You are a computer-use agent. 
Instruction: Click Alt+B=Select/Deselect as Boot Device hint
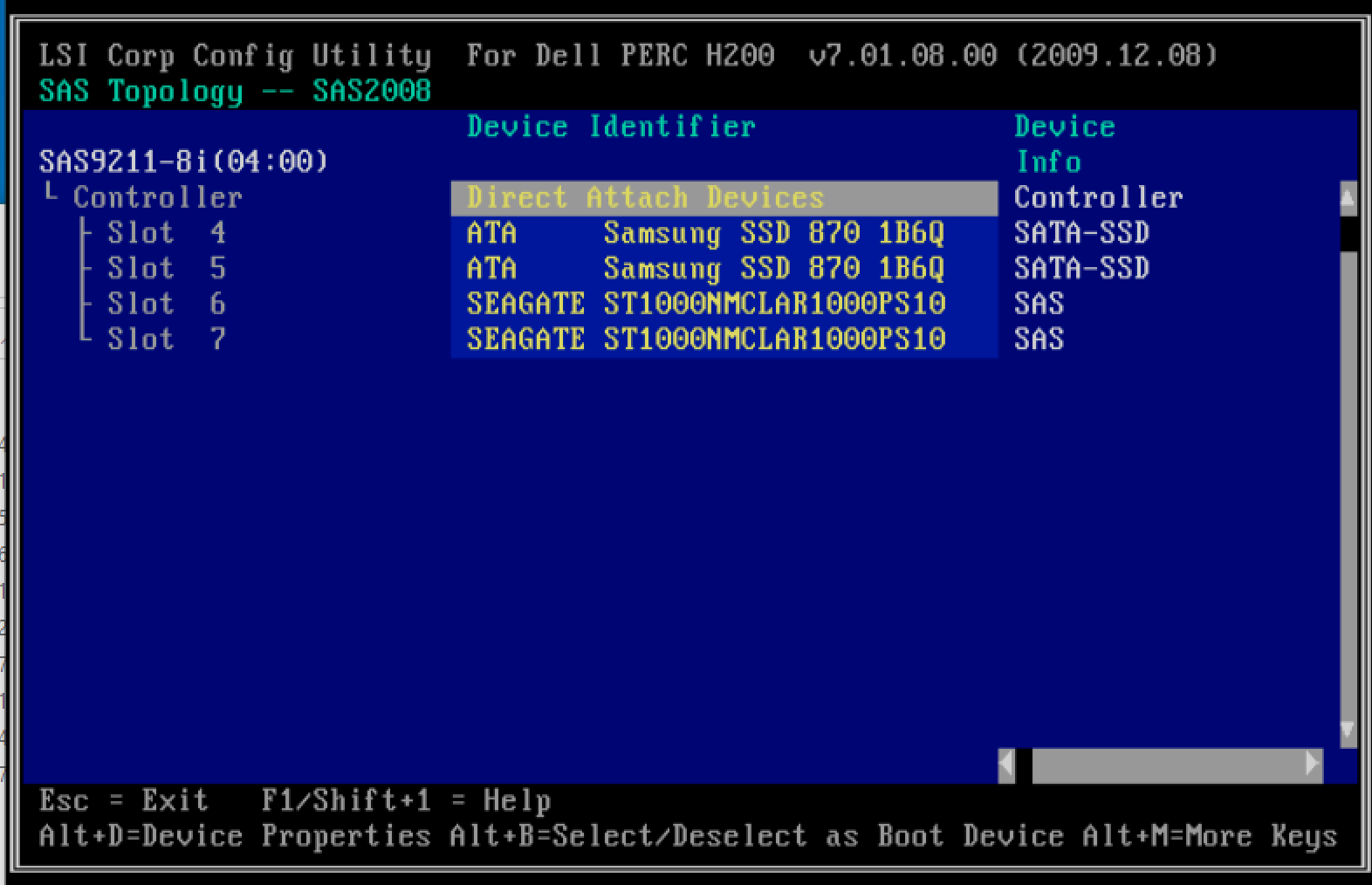(757, 836)
